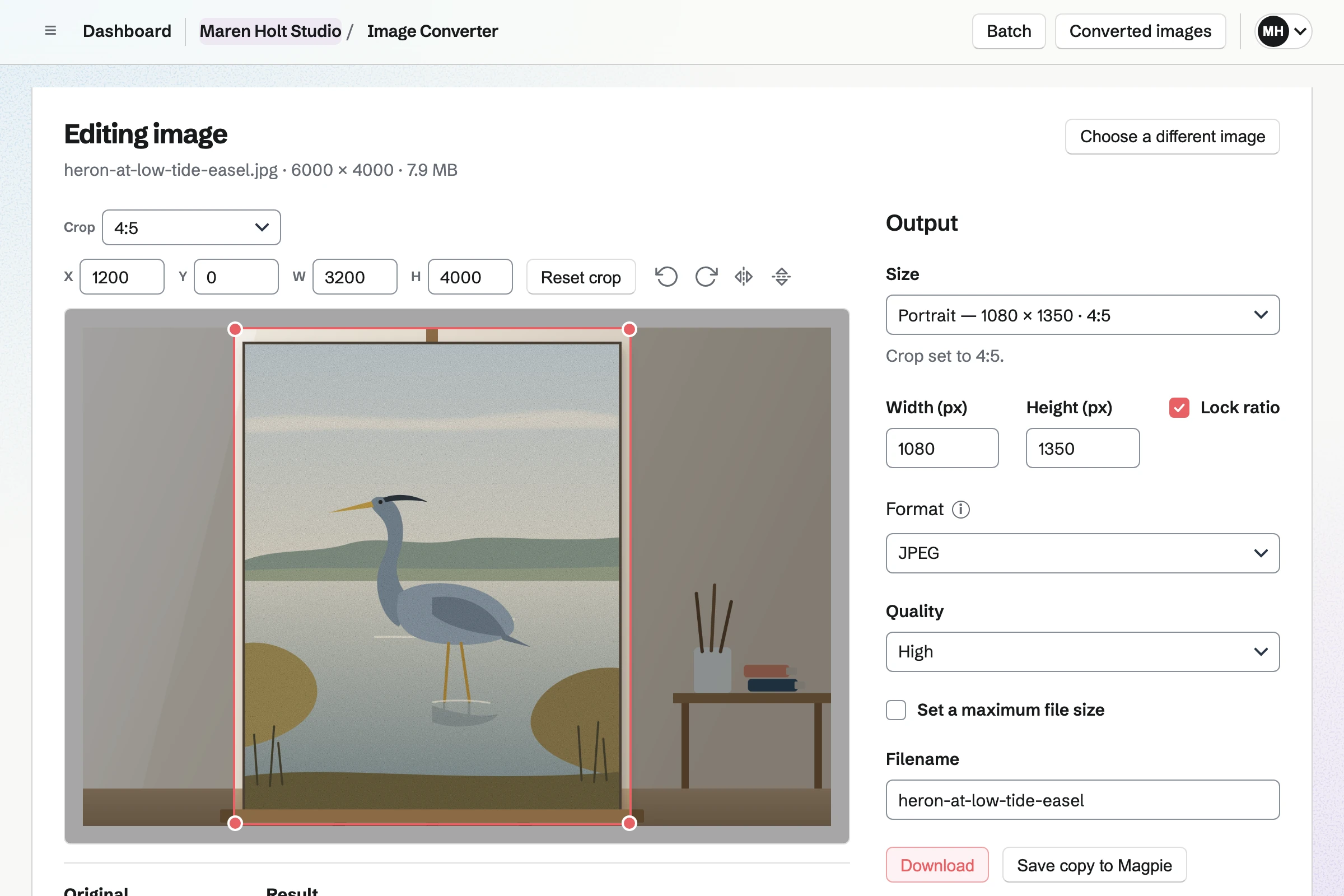Screen dimensions: 1344x896
Task: Open Maren Holt Studio breadcrumb
Action: click(x=270, y=31)
